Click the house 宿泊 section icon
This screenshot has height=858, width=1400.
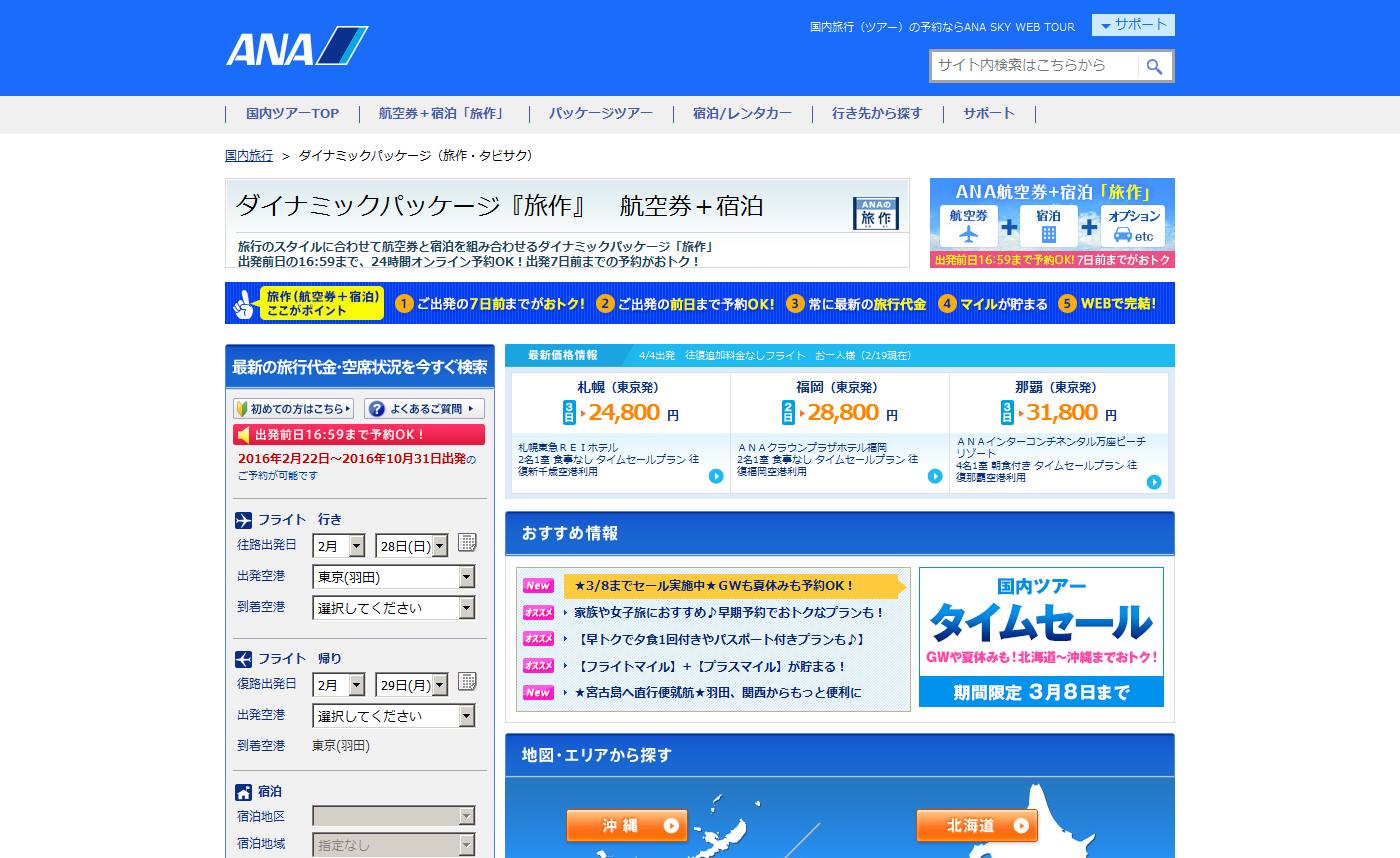click(243, 792)
